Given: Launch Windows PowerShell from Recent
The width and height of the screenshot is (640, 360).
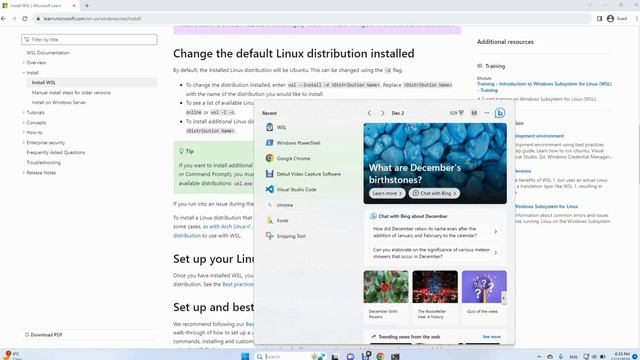Looking at the screenshot, I should coord(293,143).
